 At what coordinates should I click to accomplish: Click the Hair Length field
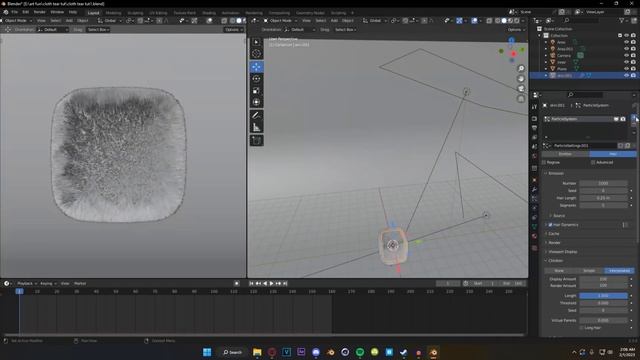(603, 198)
